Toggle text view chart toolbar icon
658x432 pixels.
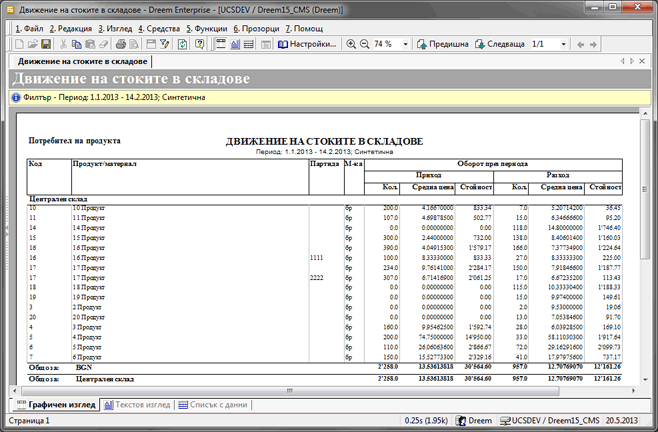235,44
